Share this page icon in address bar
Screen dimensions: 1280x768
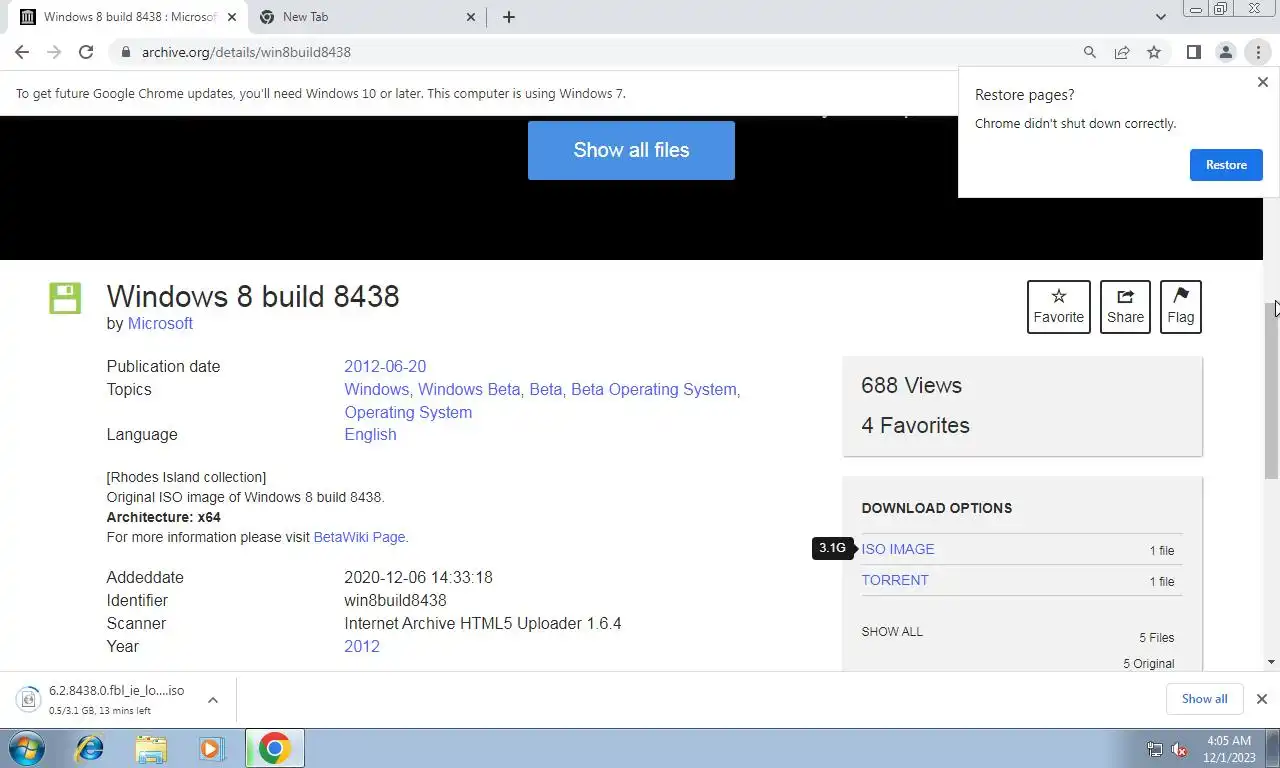click(1122, 52)
